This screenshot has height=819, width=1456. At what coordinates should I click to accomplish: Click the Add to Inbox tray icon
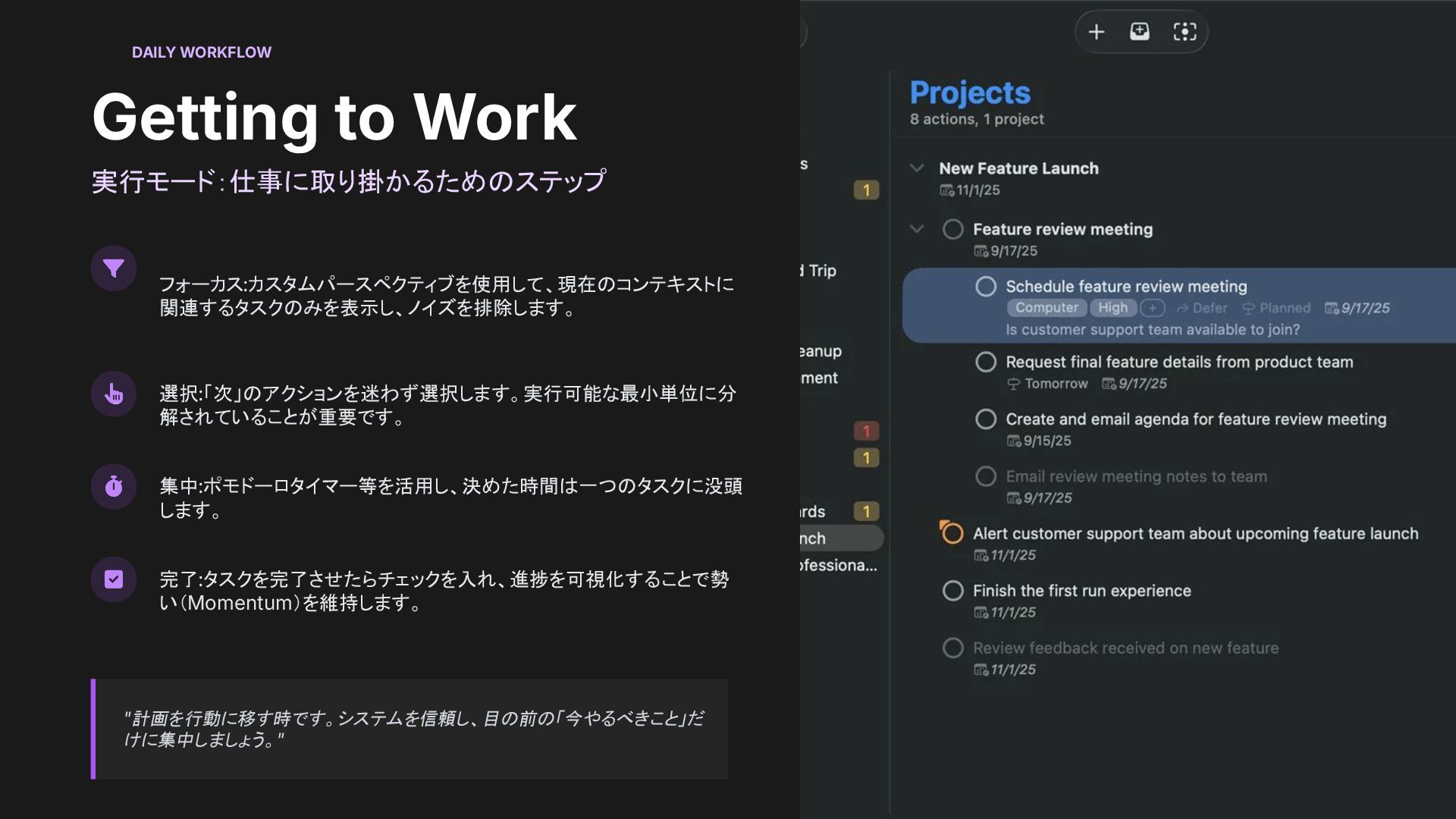click(x=1140, y=32)
